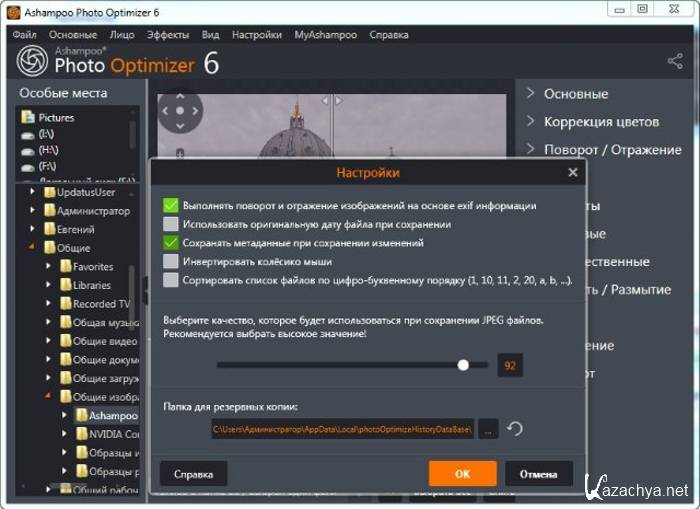Open the (H:\) drive in places

(x=47, y=150)
